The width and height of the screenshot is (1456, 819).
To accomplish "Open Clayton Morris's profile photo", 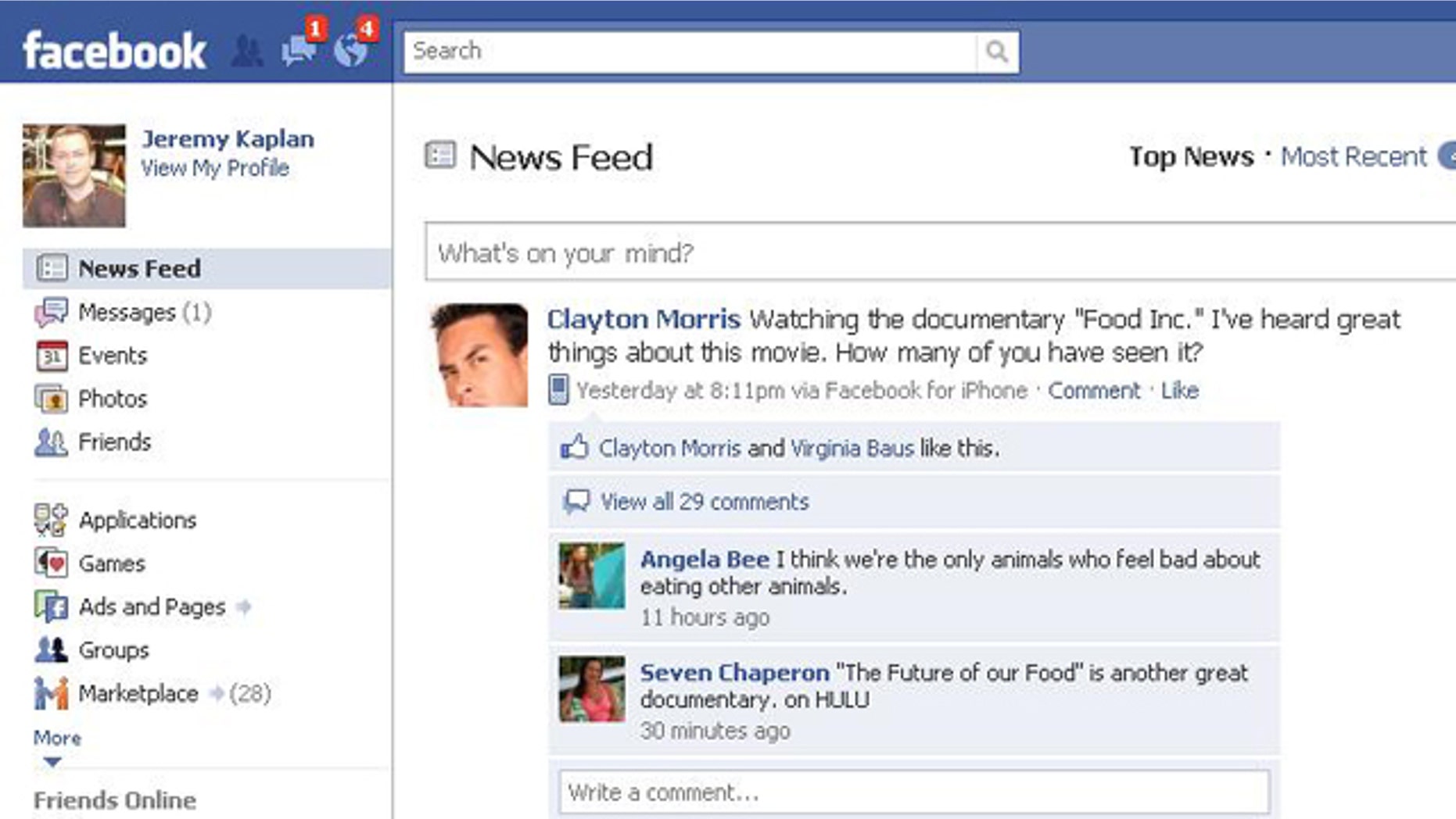I will click(x=479, y=355).
